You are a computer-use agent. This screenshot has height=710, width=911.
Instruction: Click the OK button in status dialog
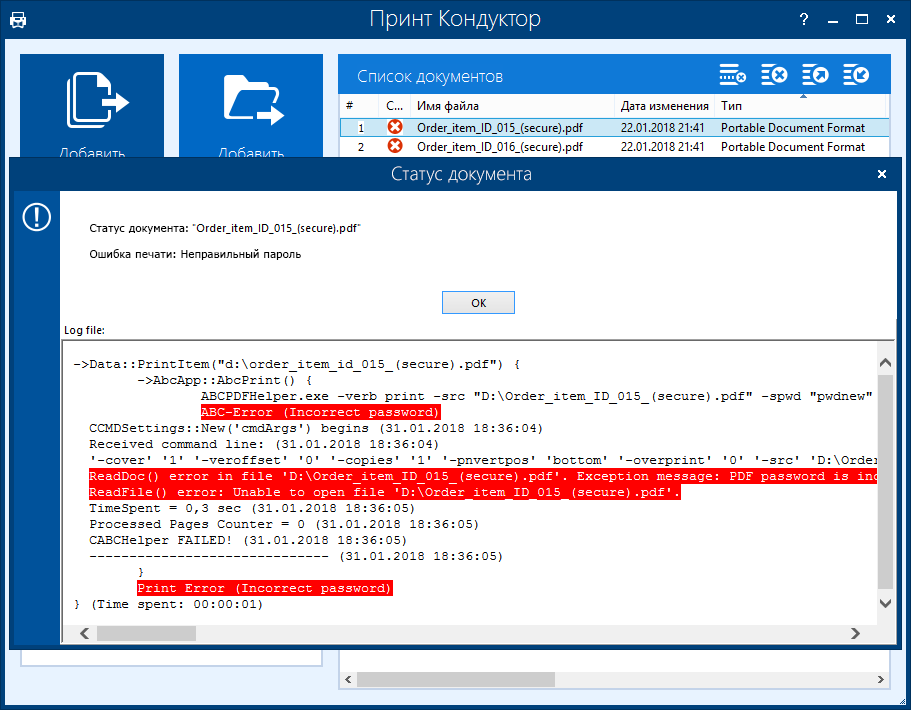click(x=478, y=303)
